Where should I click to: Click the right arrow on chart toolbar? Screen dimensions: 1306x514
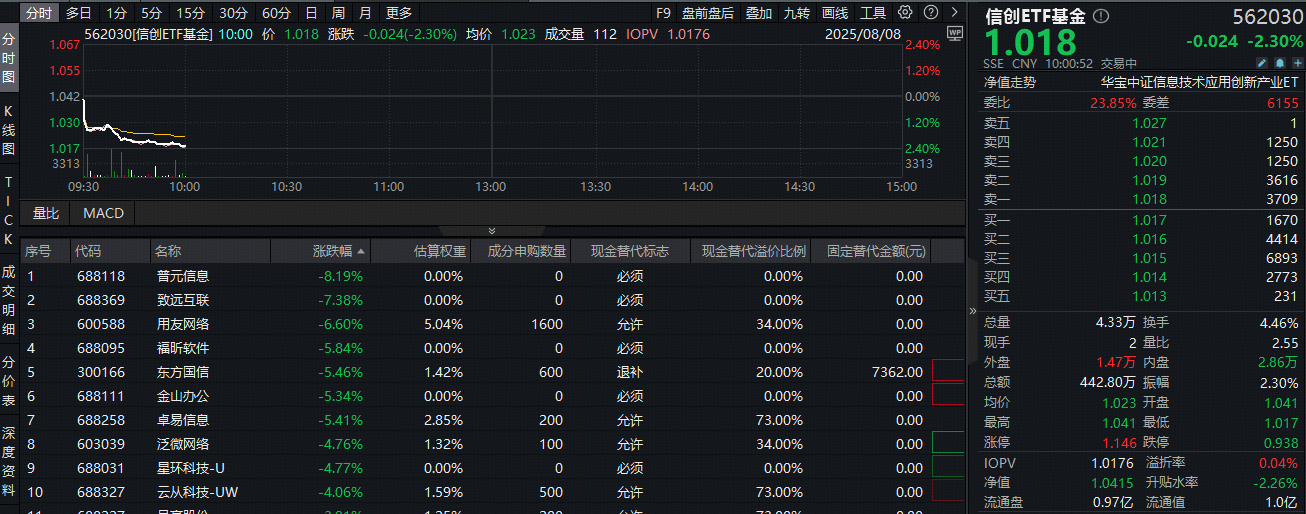[954, 13]
